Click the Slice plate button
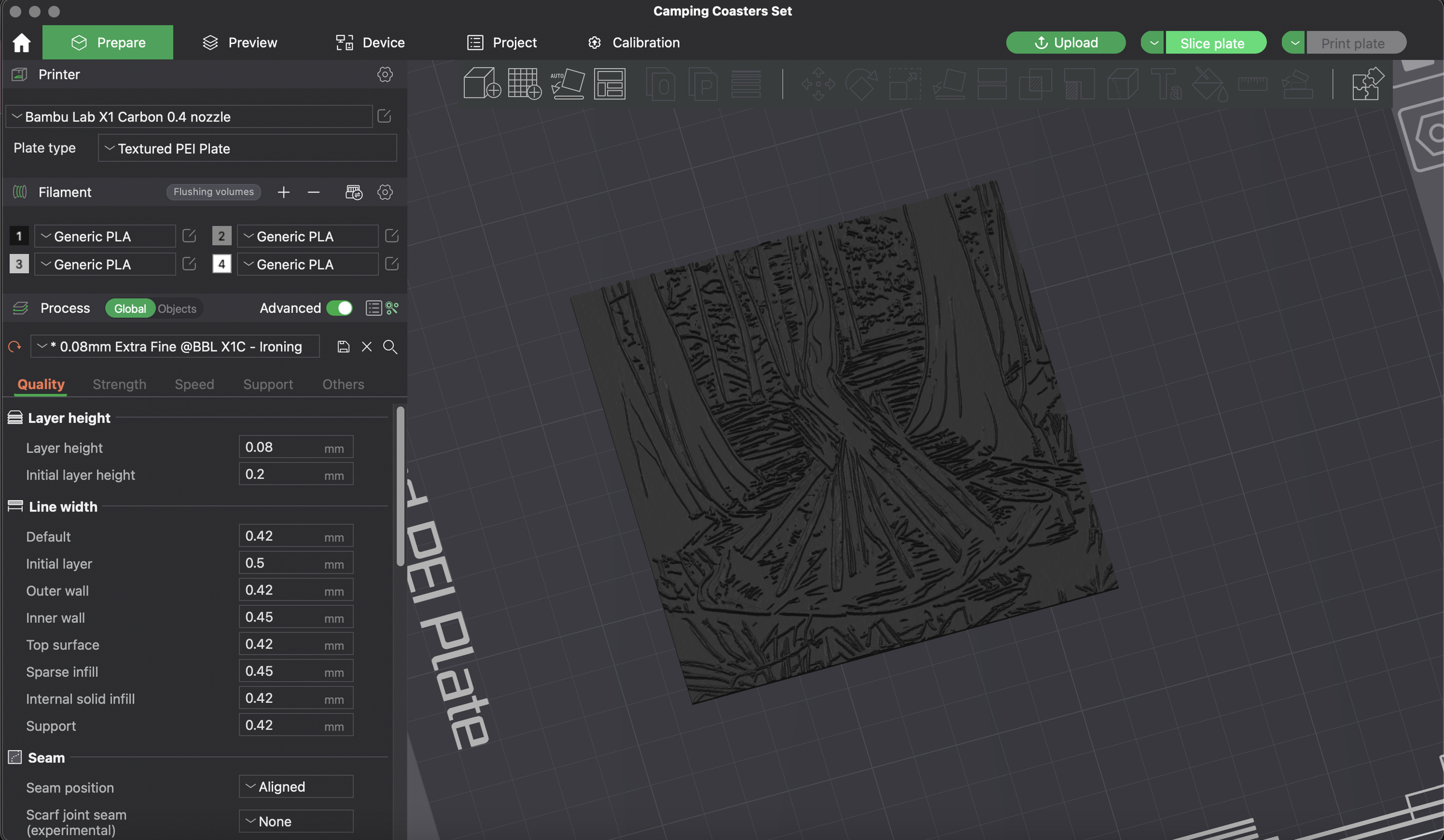 [1216, 43]
